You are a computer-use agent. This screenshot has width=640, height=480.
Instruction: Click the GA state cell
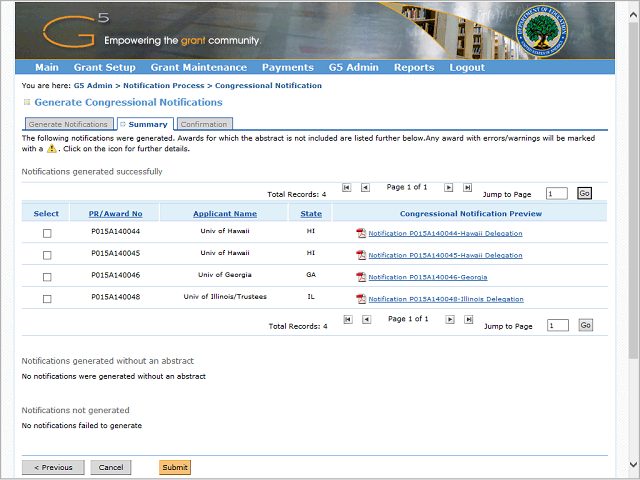(x=311, y=275)
